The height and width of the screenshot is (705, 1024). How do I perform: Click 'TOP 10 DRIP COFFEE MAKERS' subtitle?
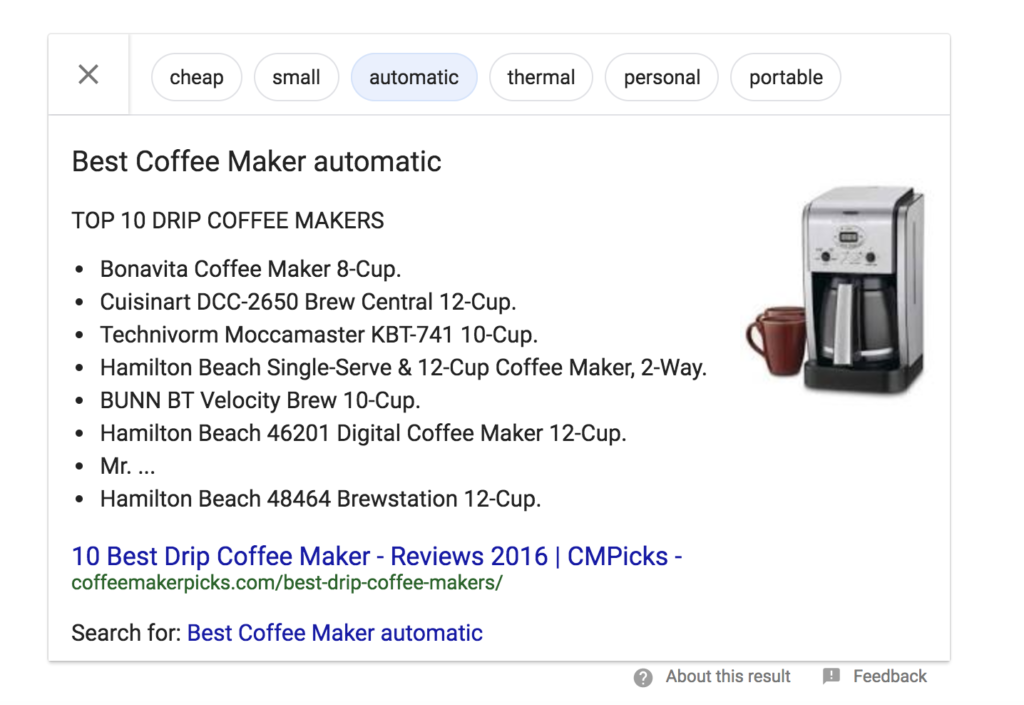(x=228, y=221)
